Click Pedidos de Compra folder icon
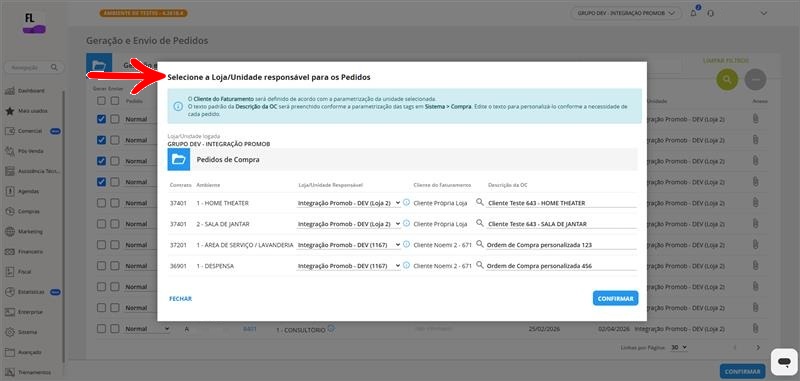800x381 pixels. 179,160
